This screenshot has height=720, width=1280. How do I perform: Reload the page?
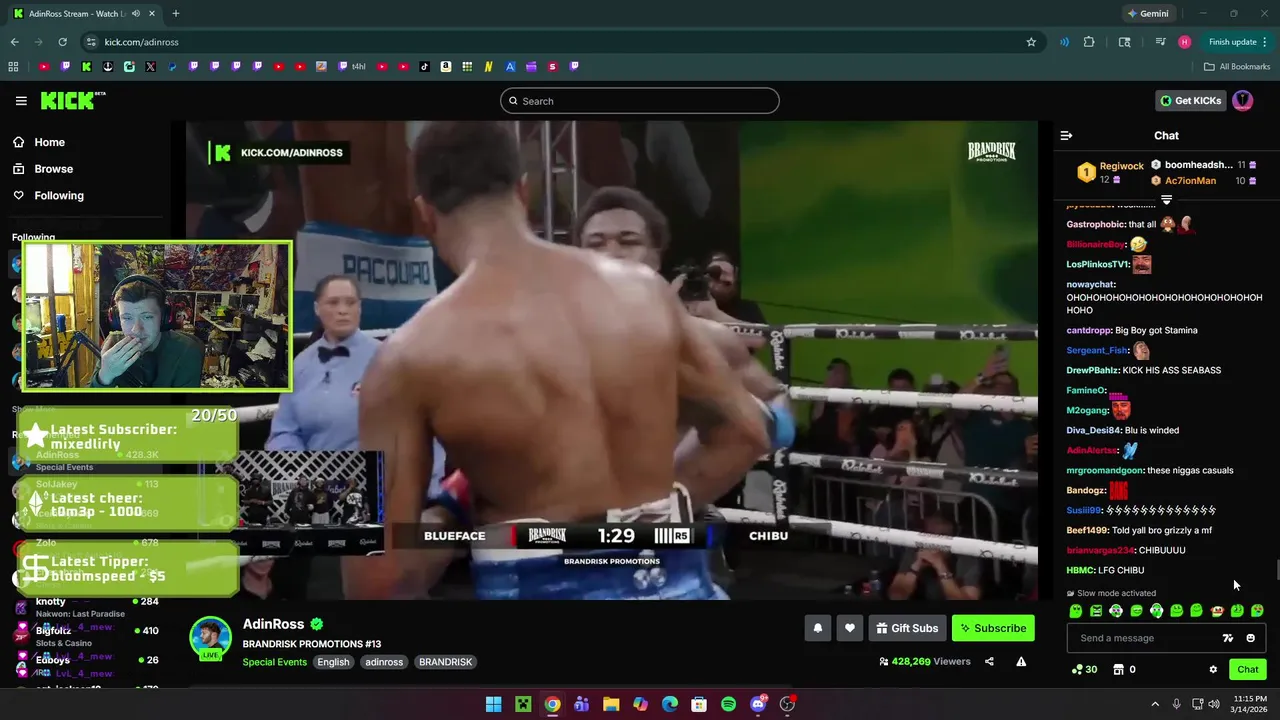click(62, 42)
